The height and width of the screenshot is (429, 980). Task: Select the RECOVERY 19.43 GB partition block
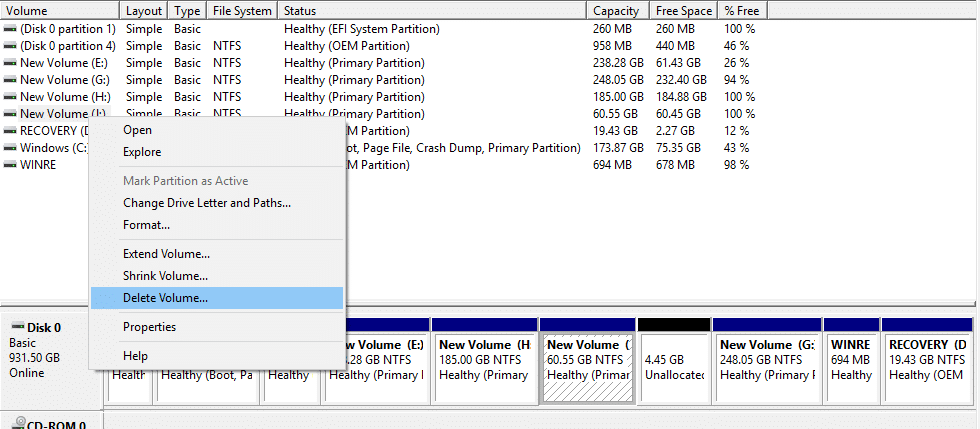(928, 367)
